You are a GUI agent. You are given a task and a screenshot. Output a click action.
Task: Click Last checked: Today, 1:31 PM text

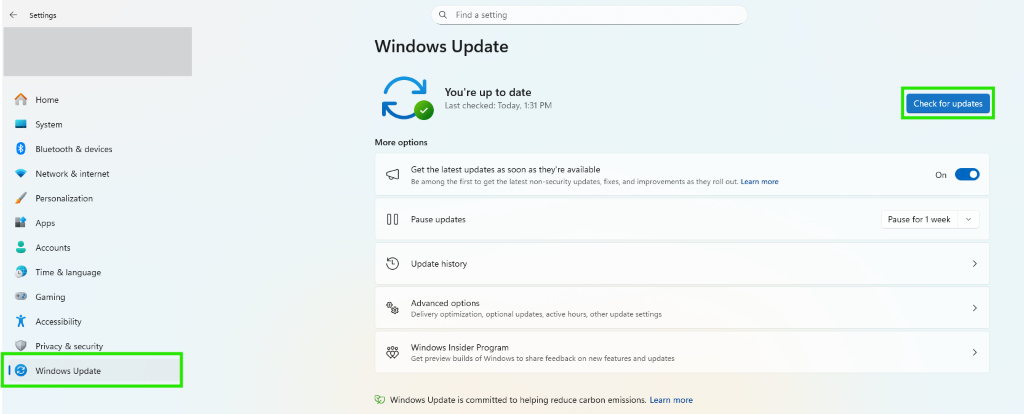pyautogui.click(x=498, y=105)
